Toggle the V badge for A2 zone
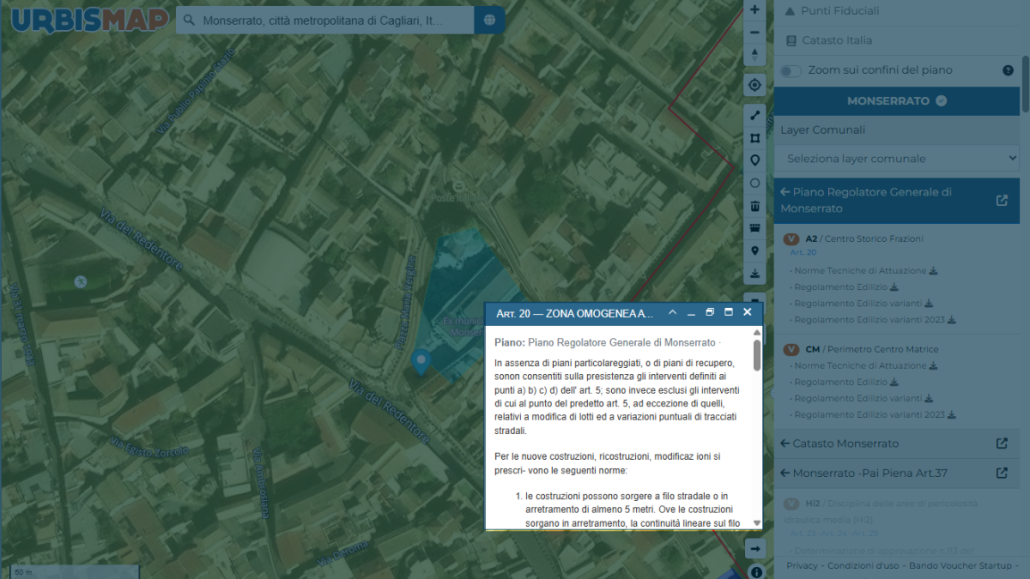The image size is (1030, 579). tap(791, 239)
